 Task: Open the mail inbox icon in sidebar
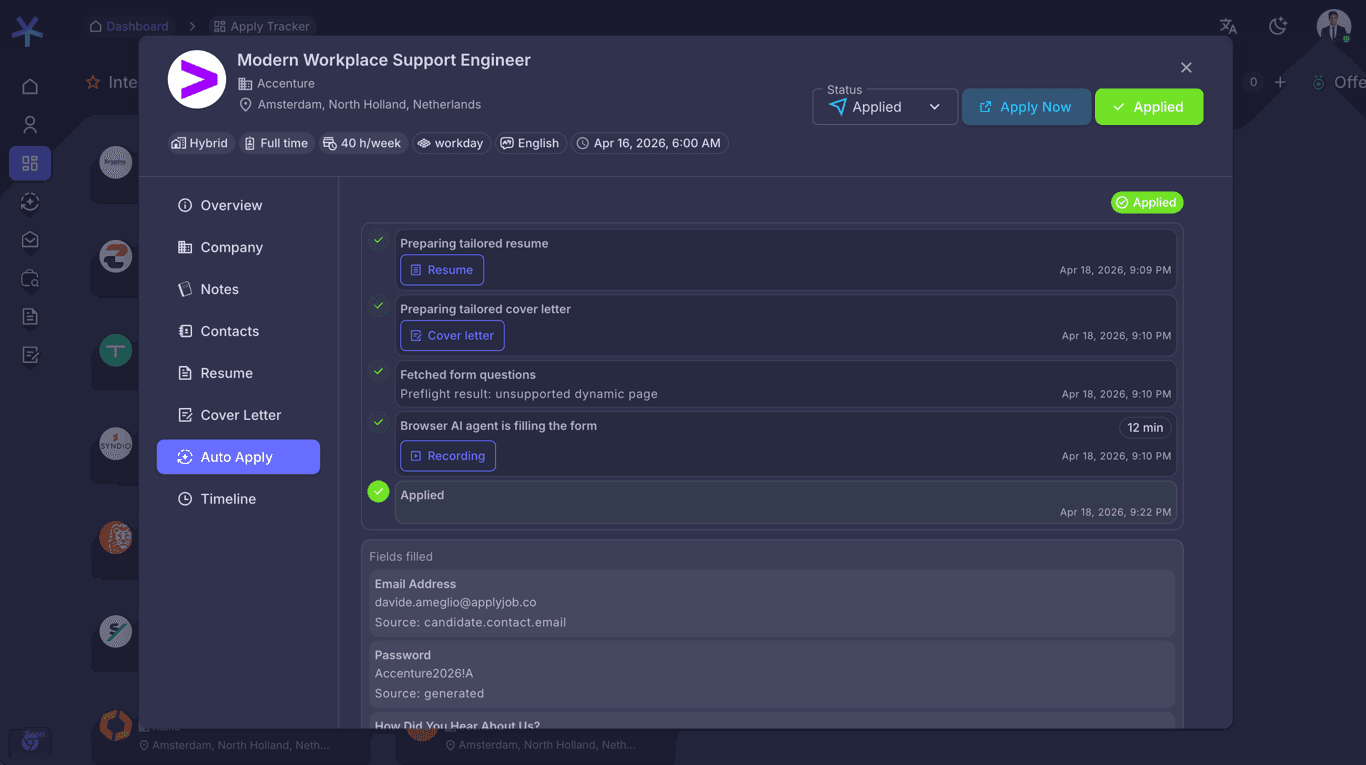[30, 240]
